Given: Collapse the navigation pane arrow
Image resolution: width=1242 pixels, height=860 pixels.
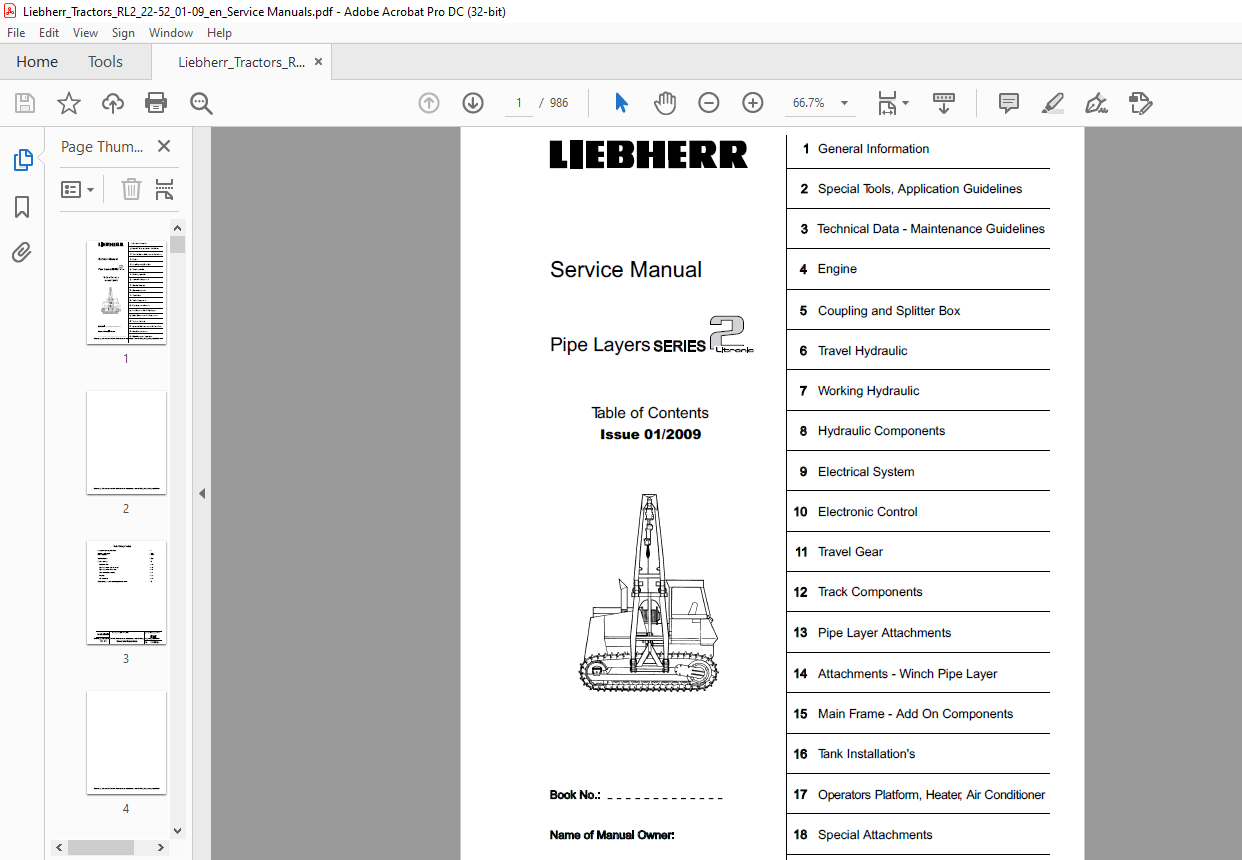Looking at the screenshot, I should click(201, 493).
